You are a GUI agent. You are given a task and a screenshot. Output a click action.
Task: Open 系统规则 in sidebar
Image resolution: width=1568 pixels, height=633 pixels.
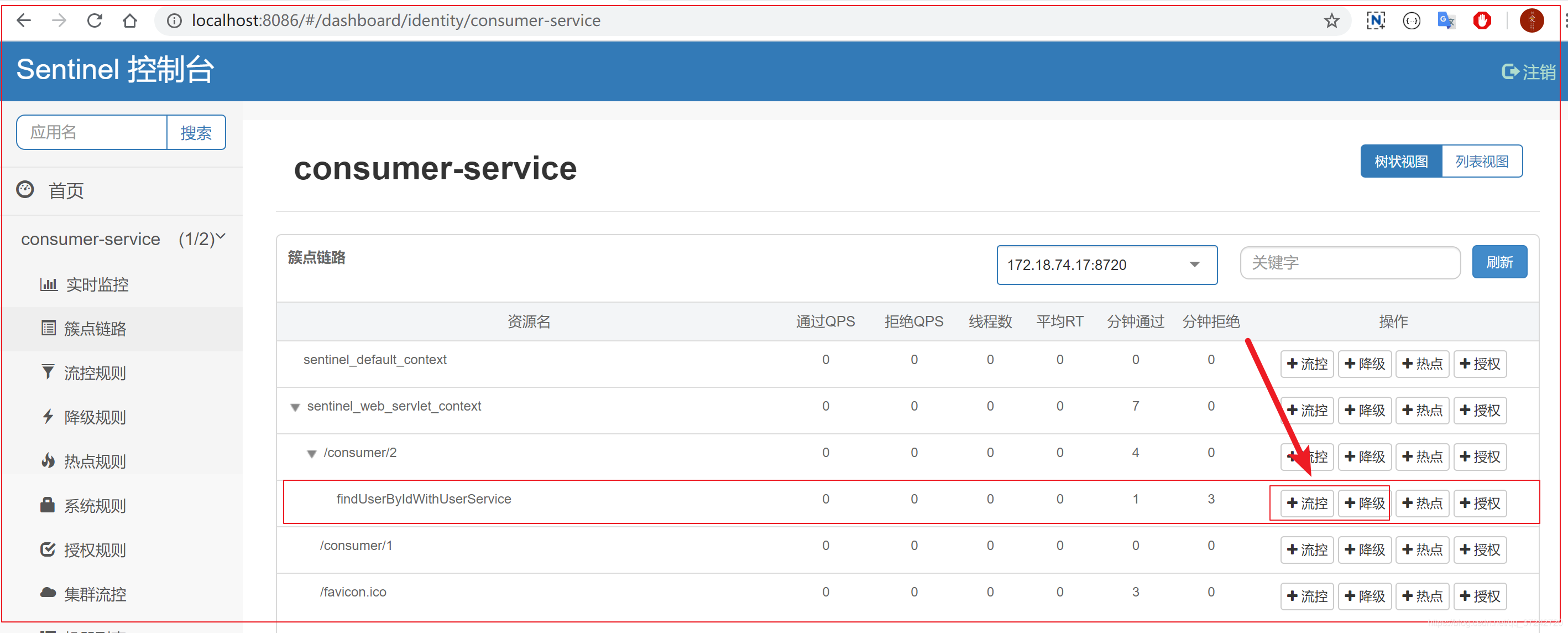click(95, 506)
